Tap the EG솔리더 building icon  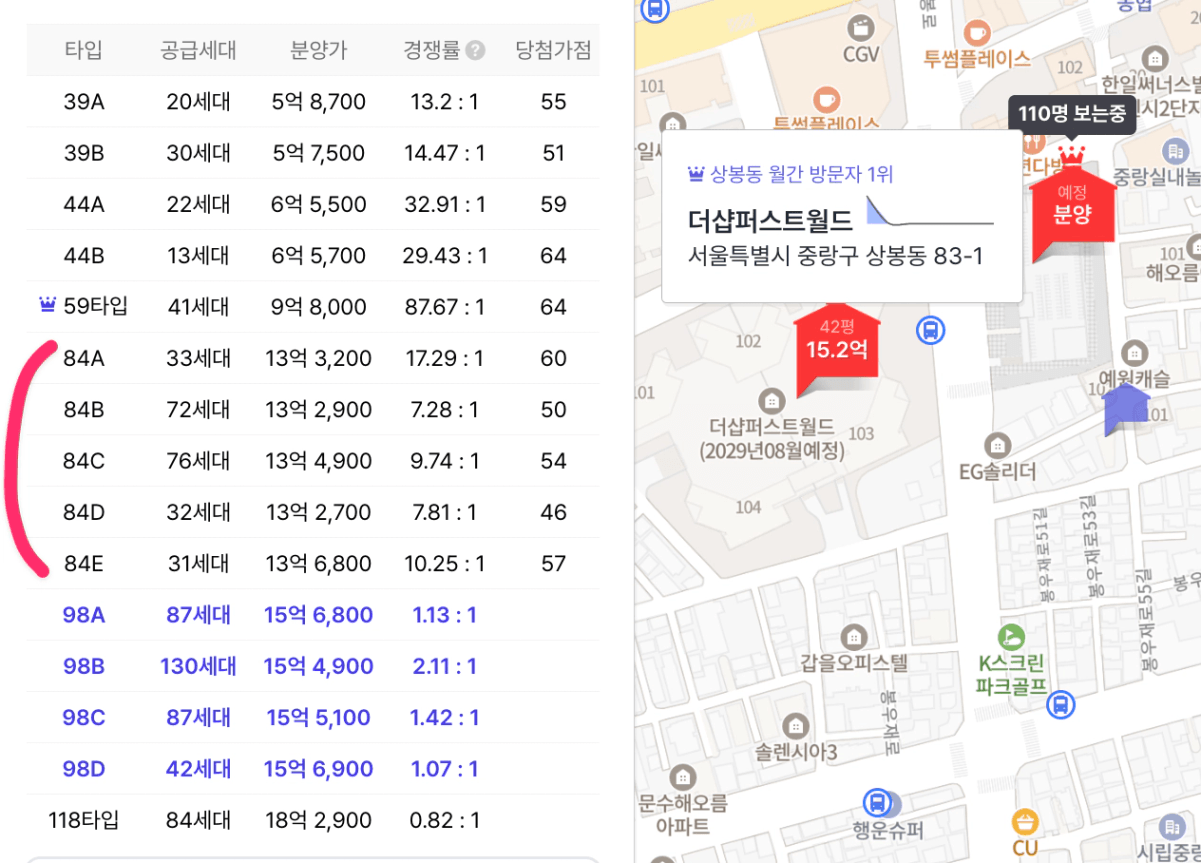(996, 444)
